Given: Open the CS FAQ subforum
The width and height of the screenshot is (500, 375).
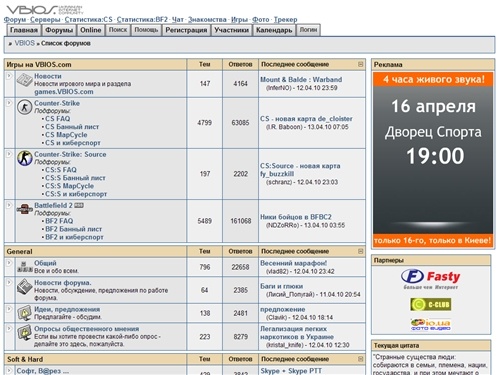Looking at the screenshot, I should 58,119.
